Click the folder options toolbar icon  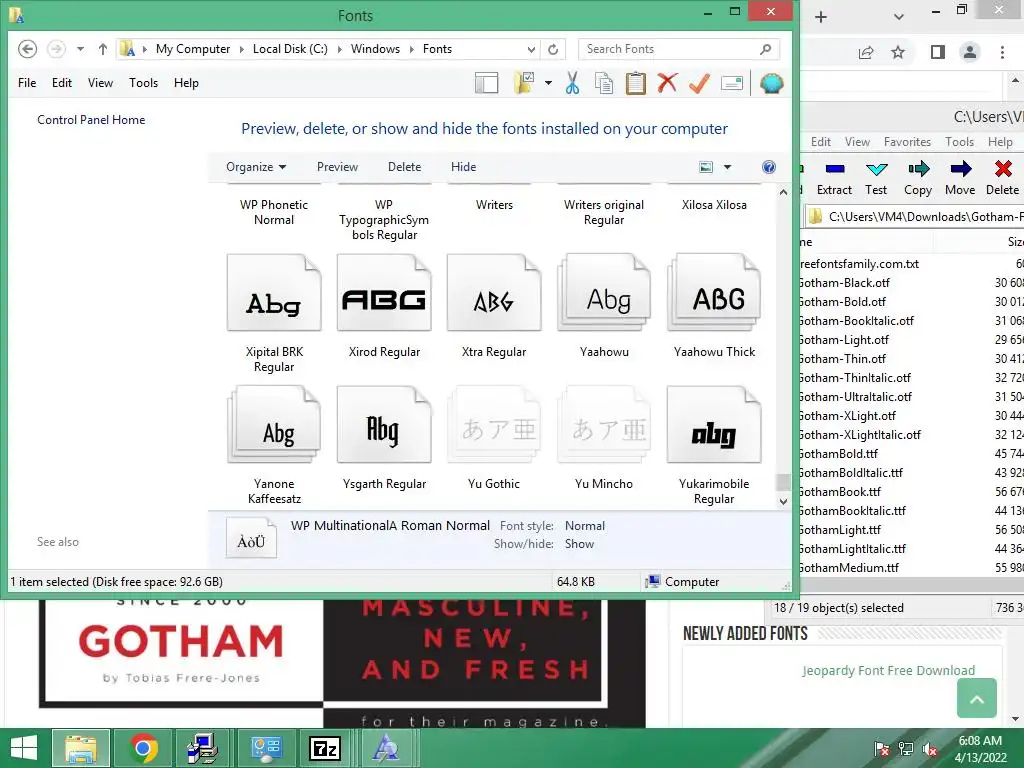[524, 84]
